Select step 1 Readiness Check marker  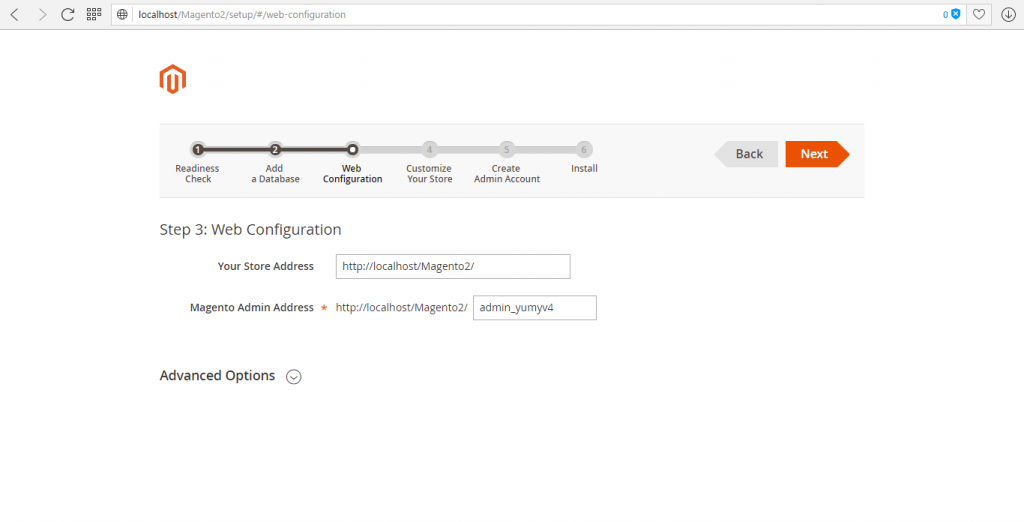197,150
